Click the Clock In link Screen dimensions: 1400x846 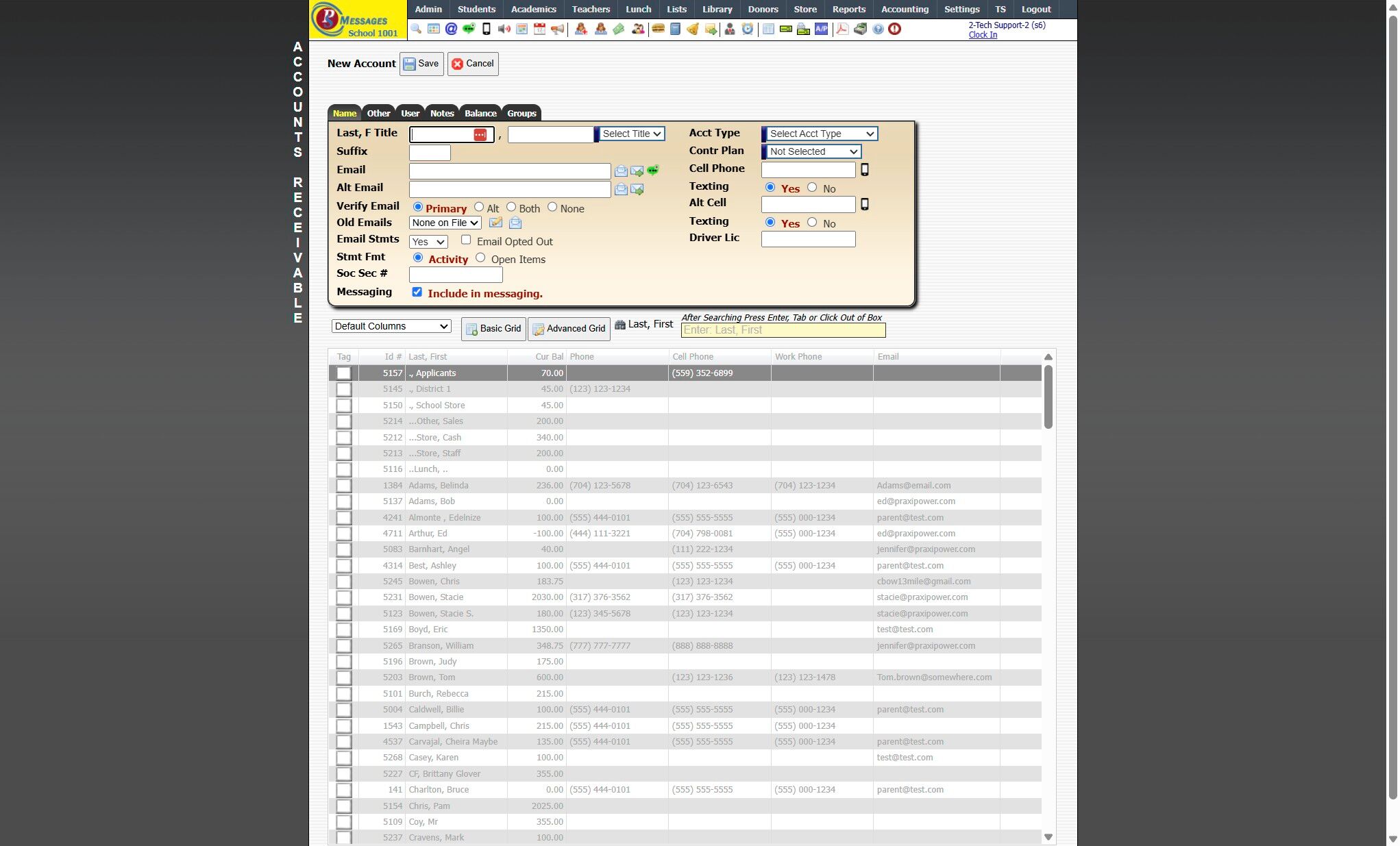[x=983, y=35]
